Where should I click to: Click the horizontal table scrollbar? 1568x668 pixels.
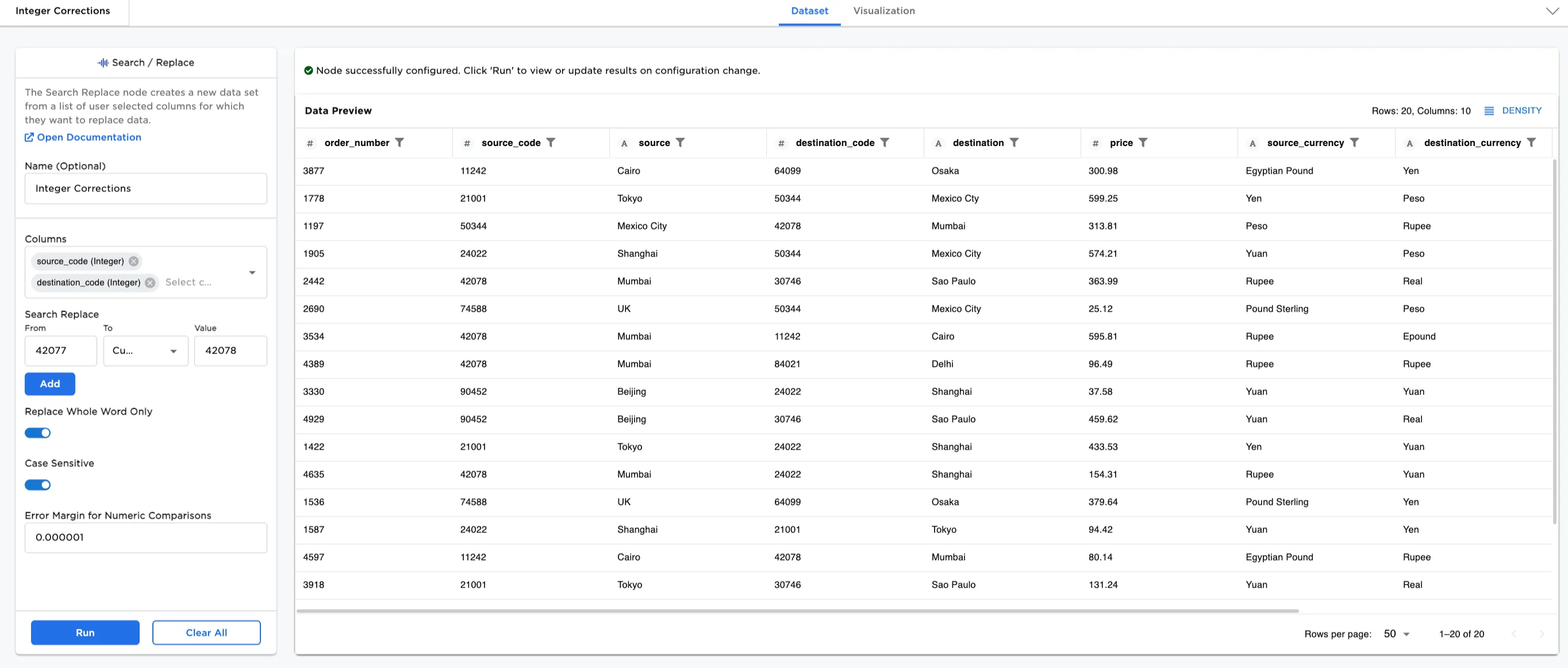pos(797,611)
